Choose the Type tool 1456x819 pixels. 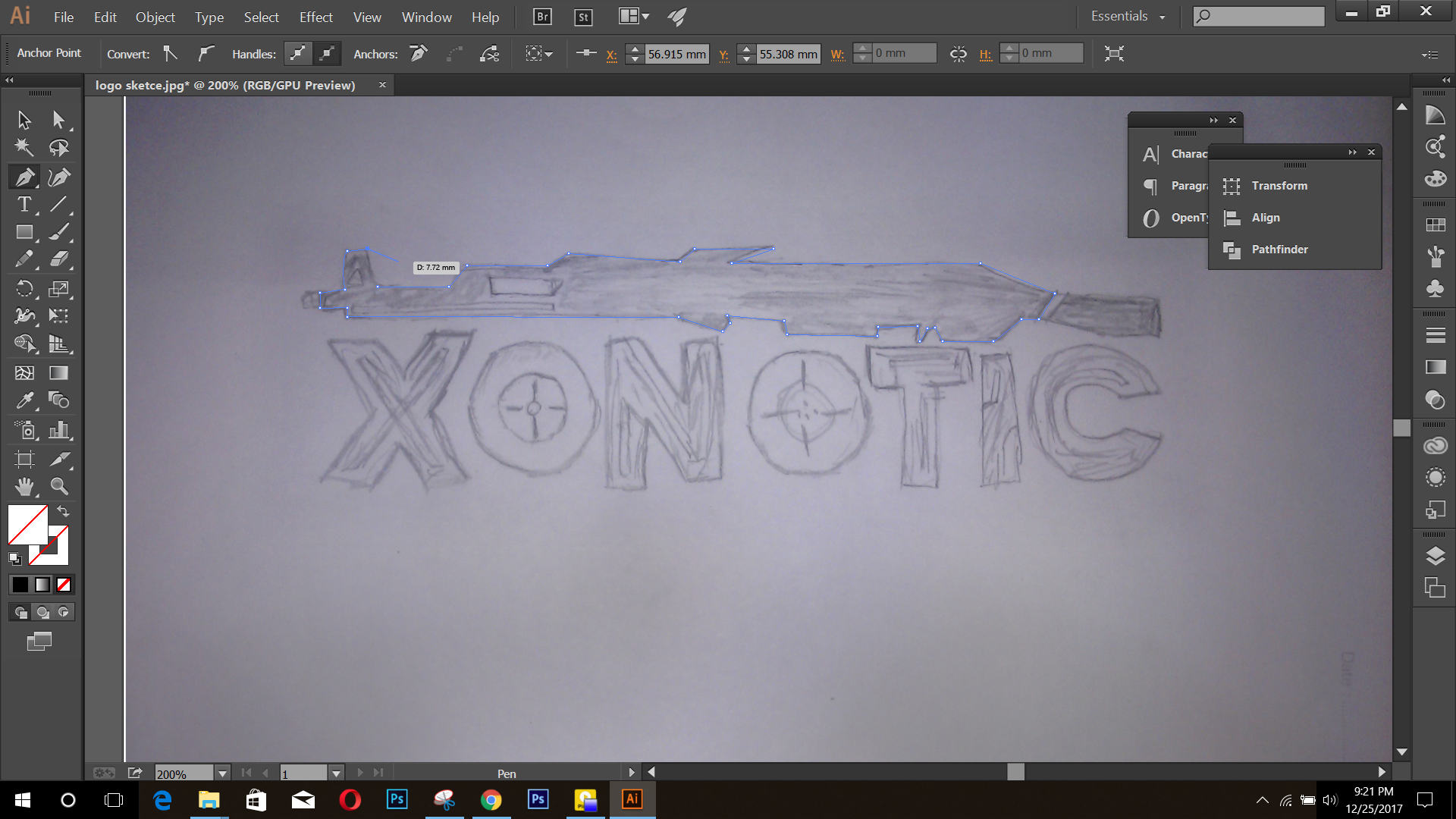(24, 205)
